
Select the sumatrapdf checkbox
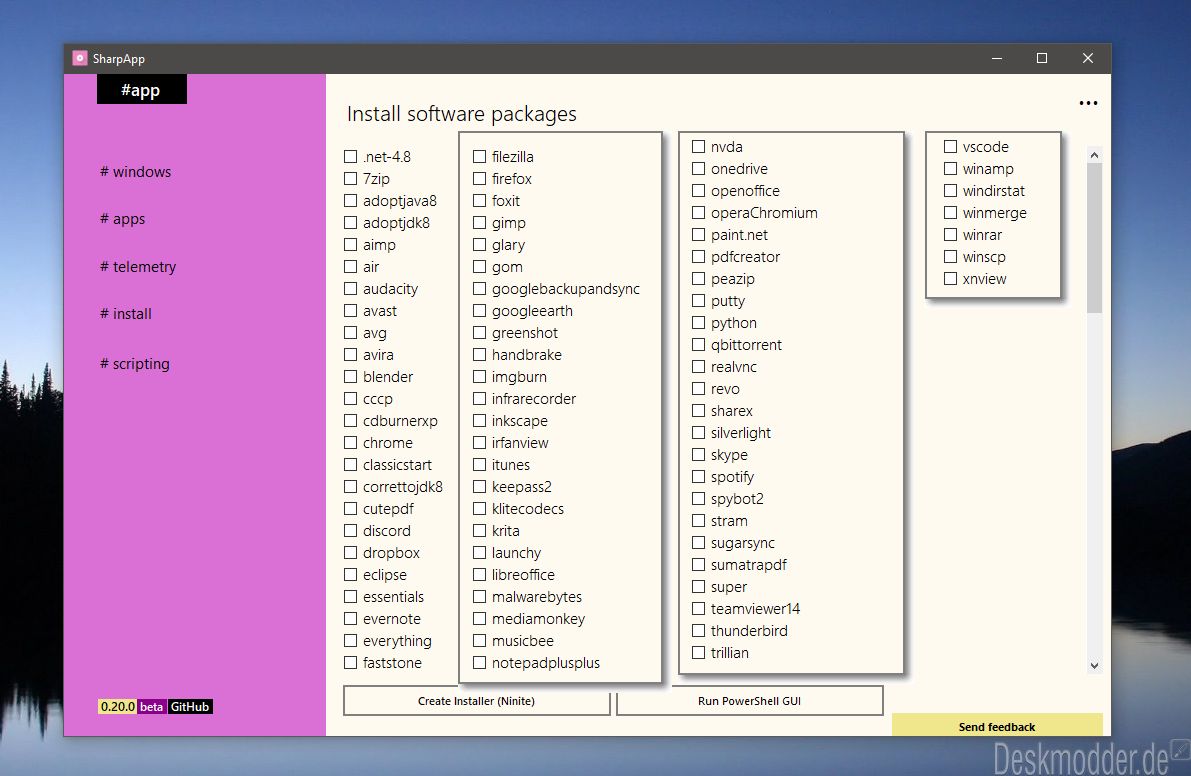pyautogui.click(x=699, y=565)
